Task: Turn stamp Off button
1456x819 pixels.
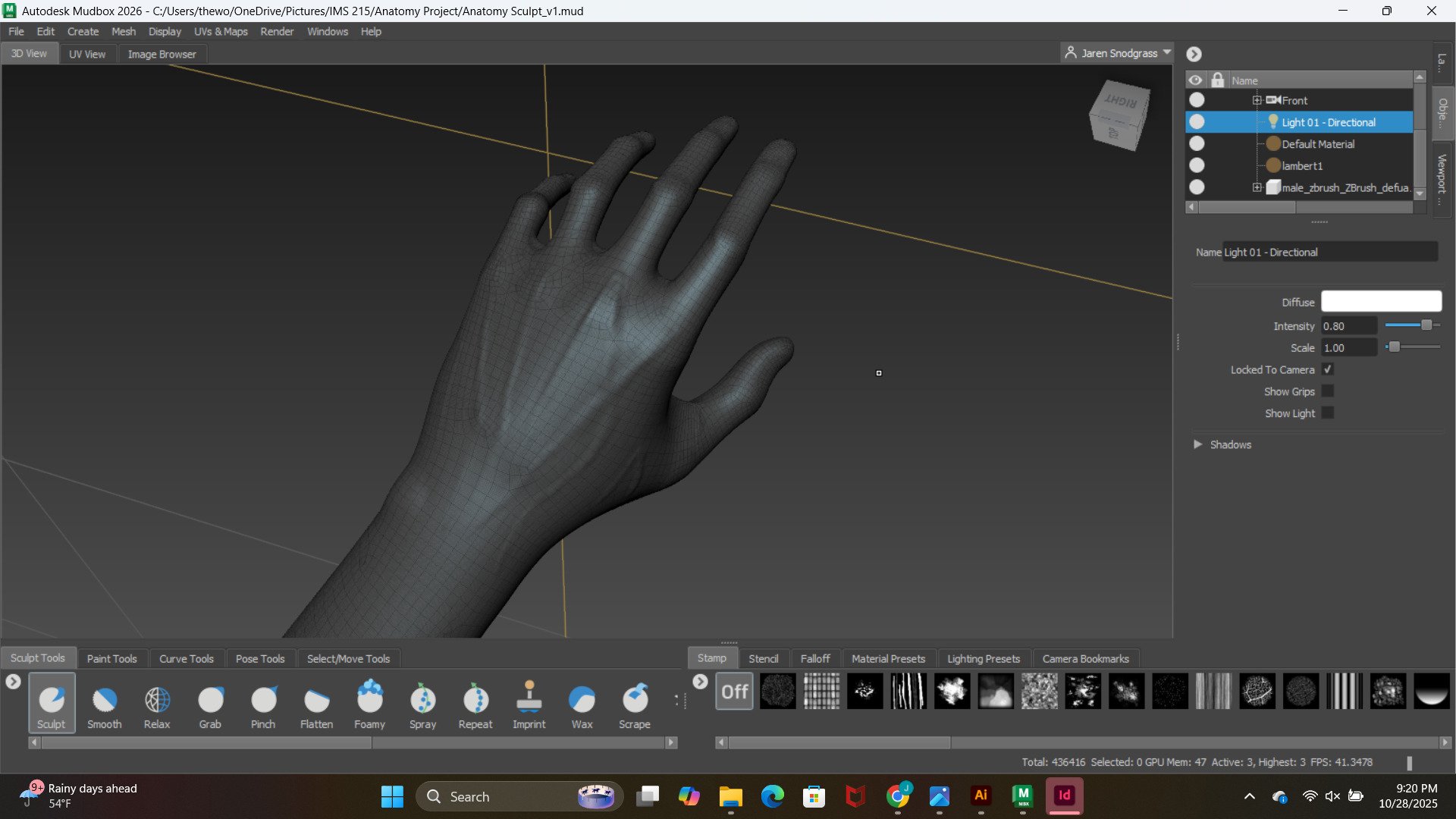Action: tap(734, 692)
